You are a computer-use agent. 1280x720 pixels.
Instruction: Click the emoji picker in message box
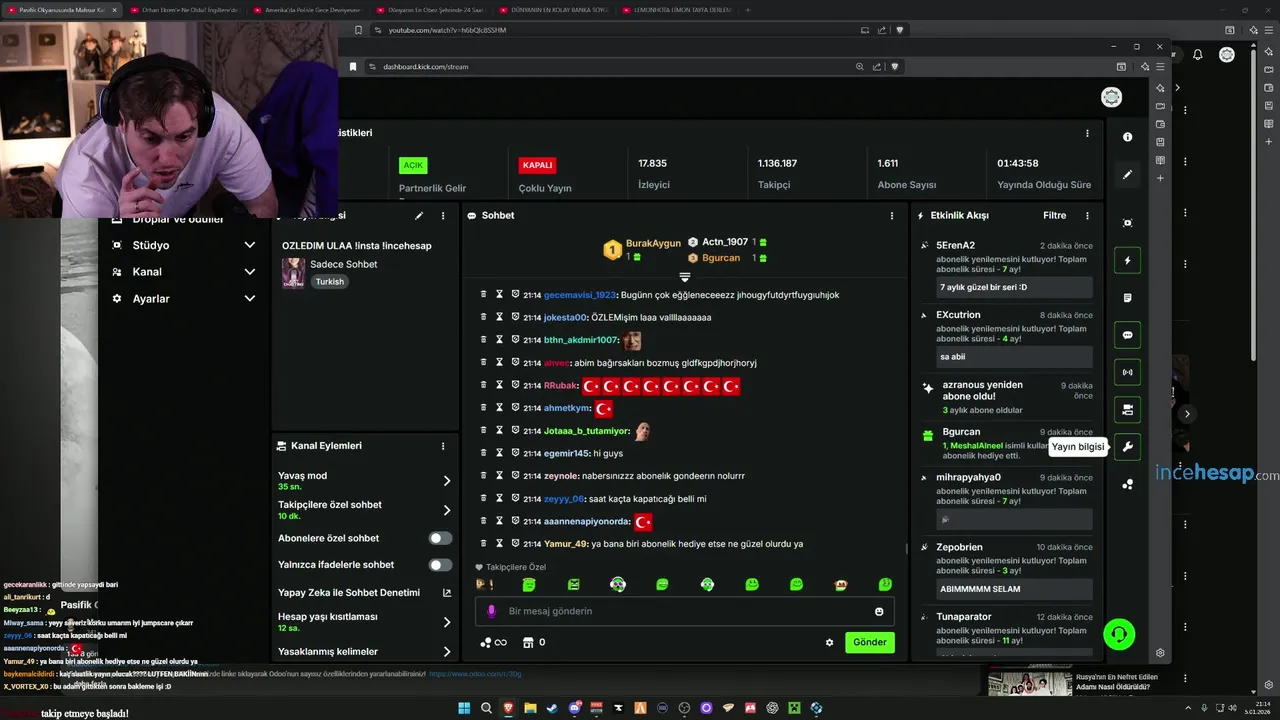[879, 611]
